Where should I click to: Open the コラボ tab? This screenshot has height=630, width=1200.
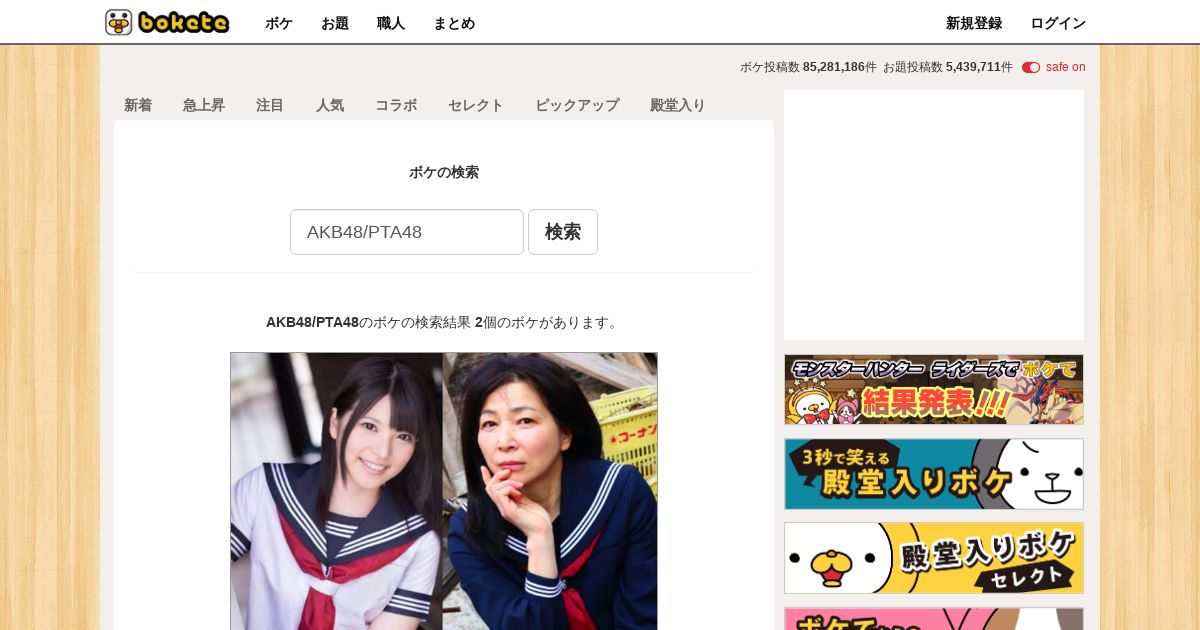396,105
